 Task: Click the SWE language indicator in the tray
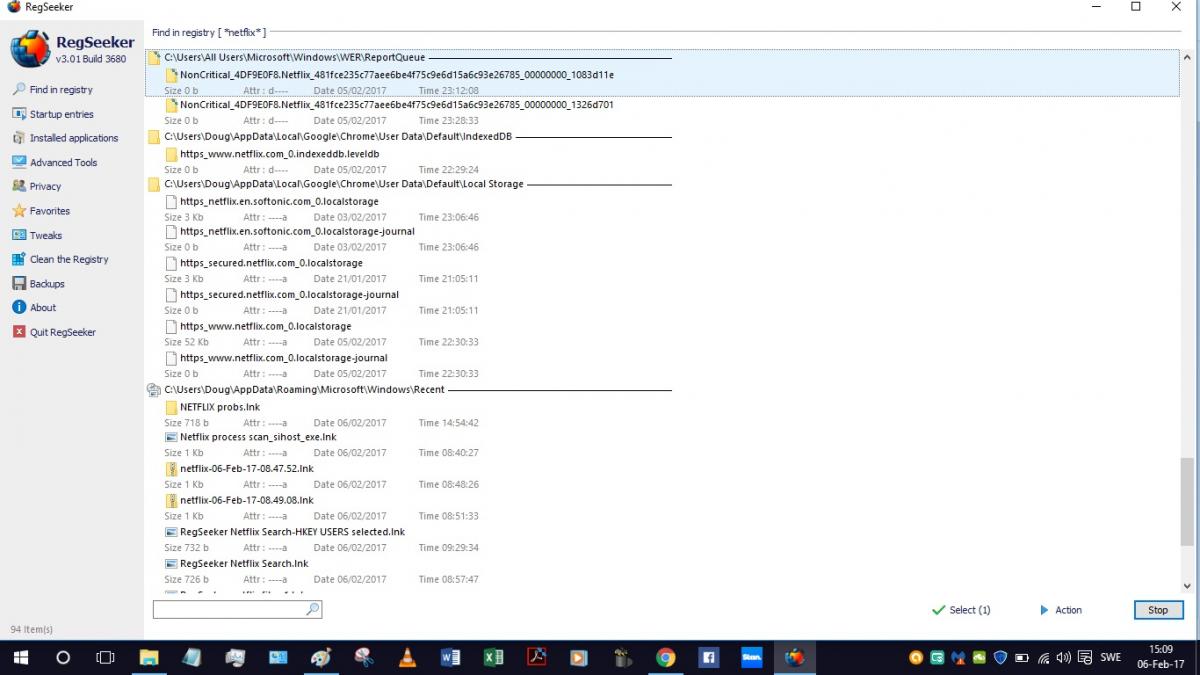click(1110, 658)
